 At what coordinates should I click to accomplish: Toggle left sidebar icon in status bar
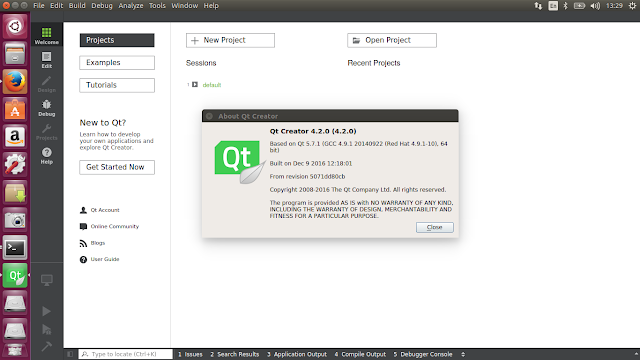(x=70, y=354)
